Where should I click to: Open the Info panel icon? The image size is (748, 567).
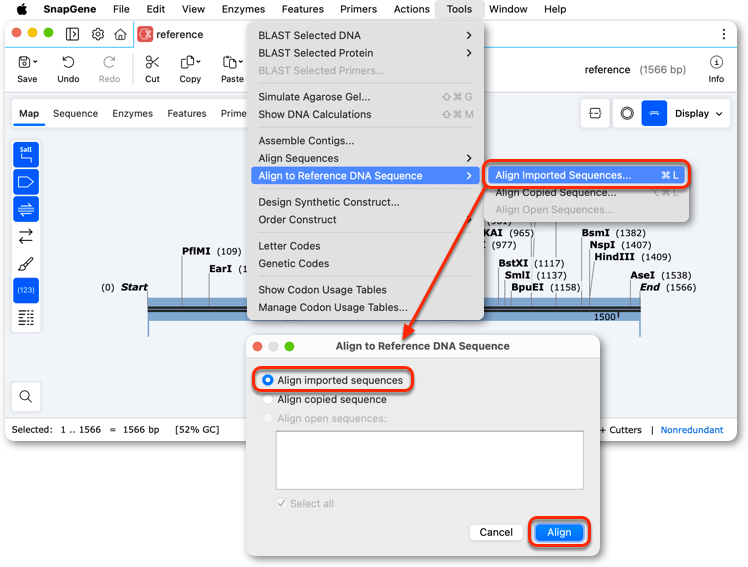[716, 62]
